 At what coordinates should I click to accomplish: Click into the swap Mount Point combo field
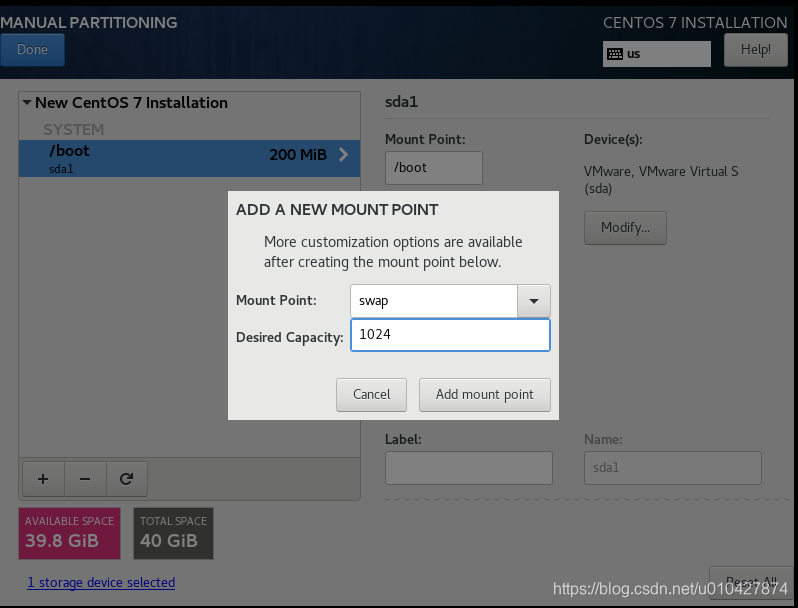point(434,301)
